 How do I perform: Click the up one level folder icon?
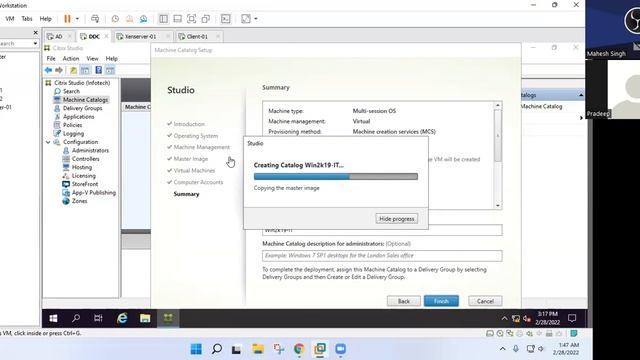click(x=73, y=70)
